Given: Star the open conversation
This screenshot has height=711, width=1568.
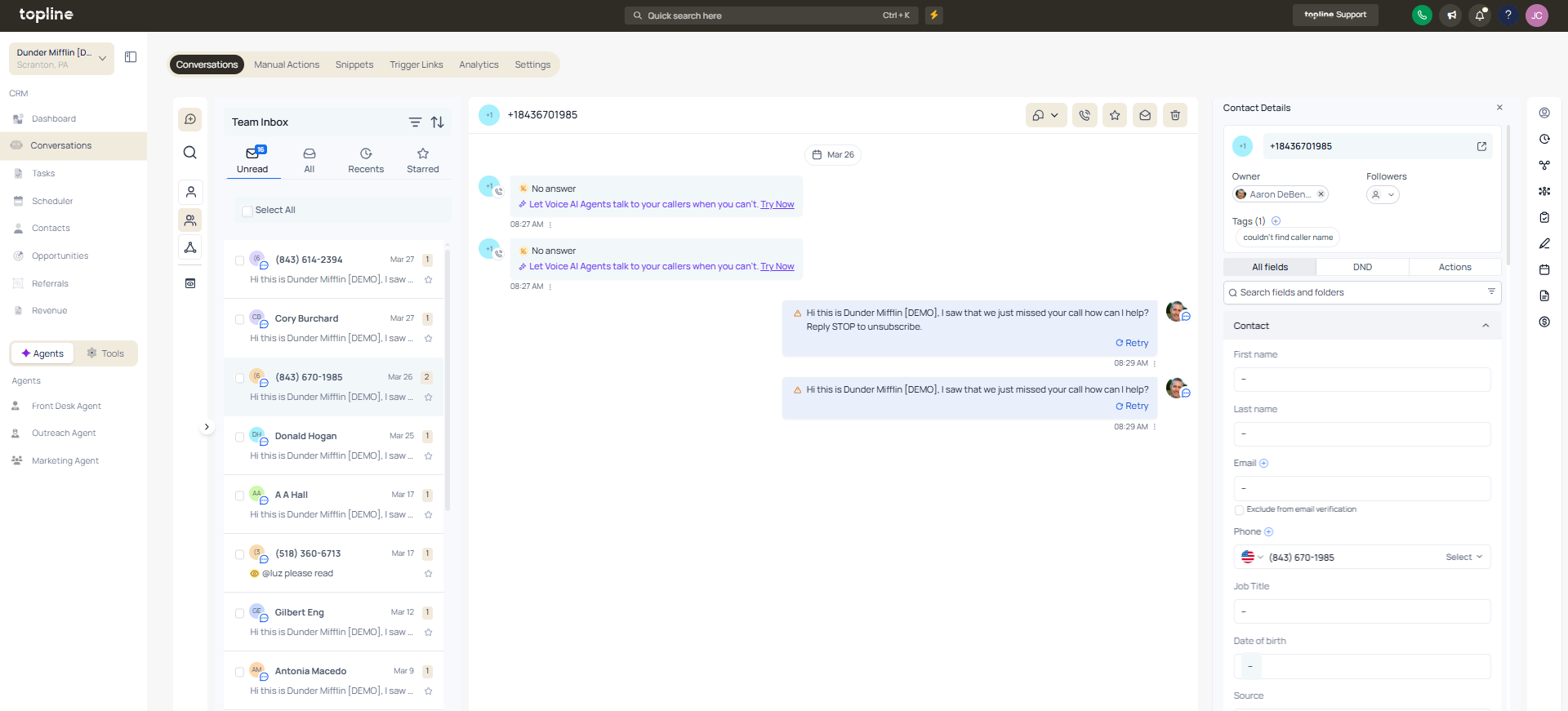Looking at the screenshot, I should (x=1115, y=115).
